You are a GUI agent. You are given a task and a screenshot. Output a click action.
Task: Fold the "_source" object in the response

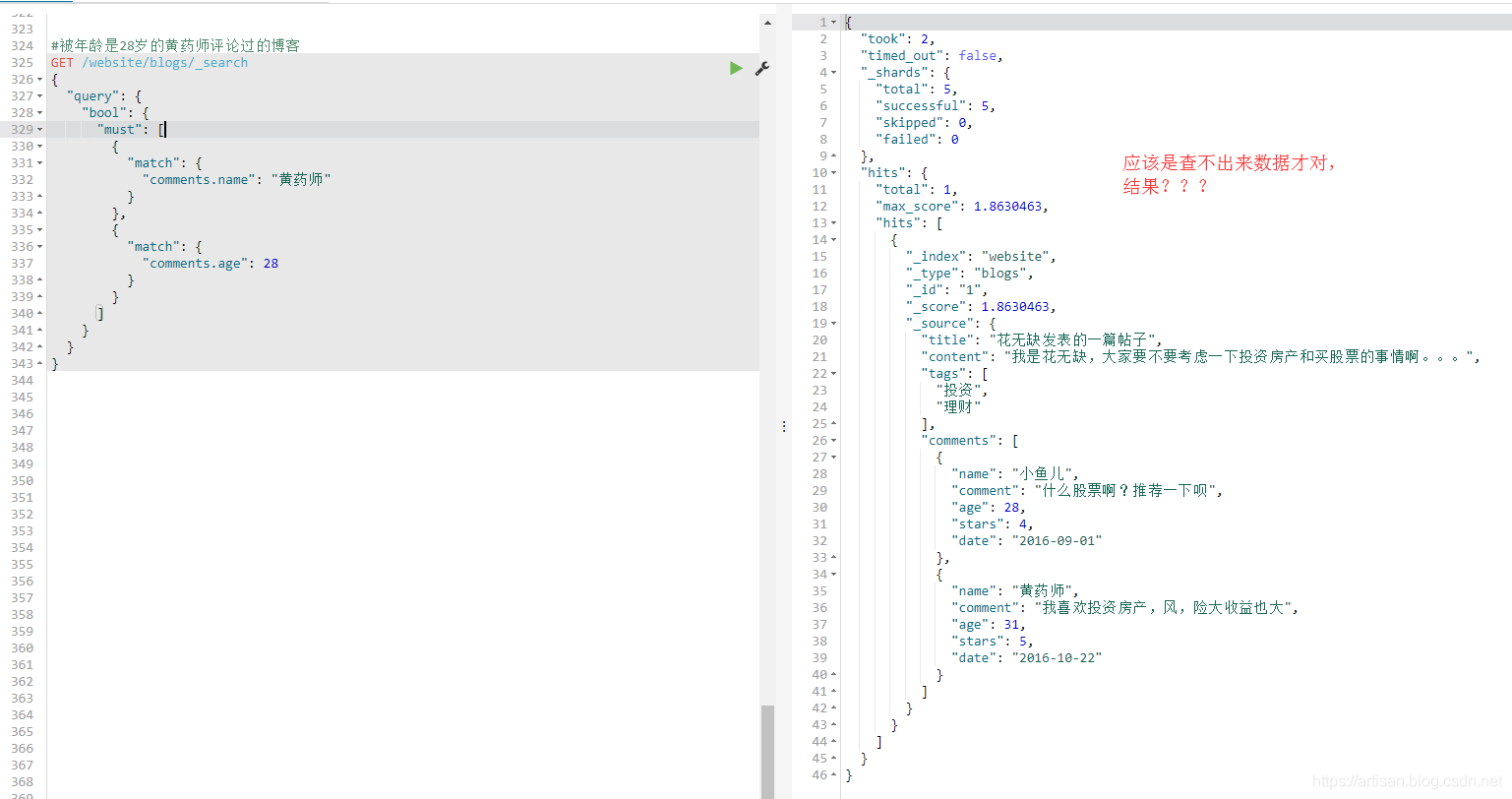[x=834, y=324]
